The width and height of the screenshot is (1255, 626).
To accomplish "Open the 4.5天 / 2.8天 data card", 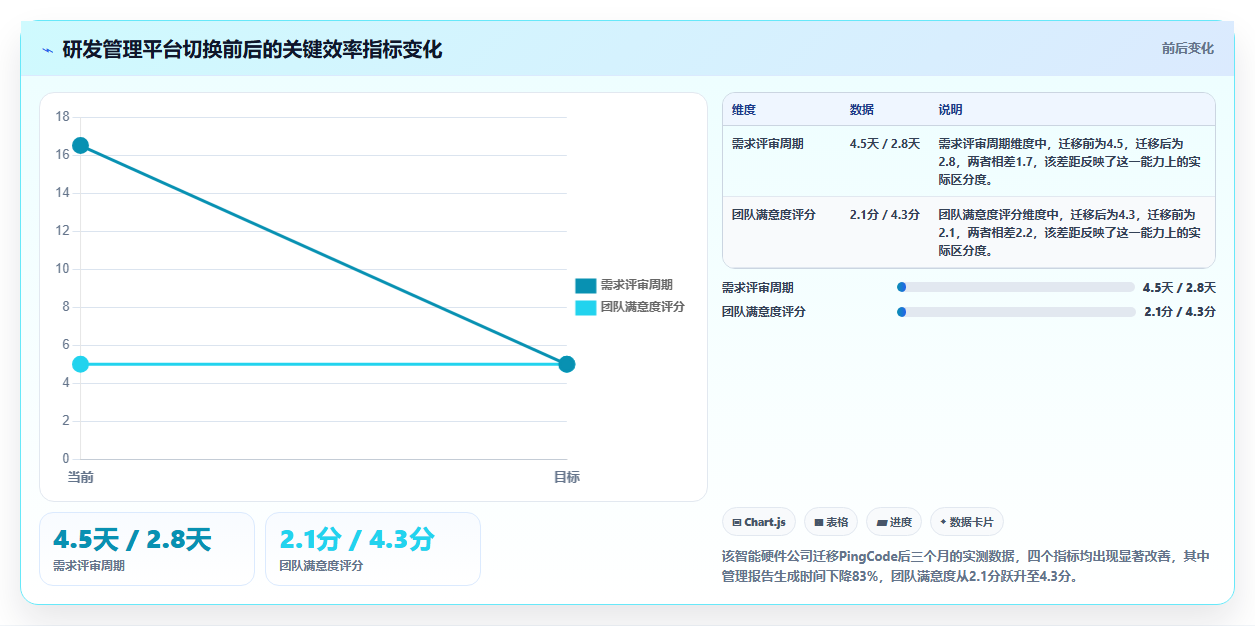I will [x=147, y=549].
